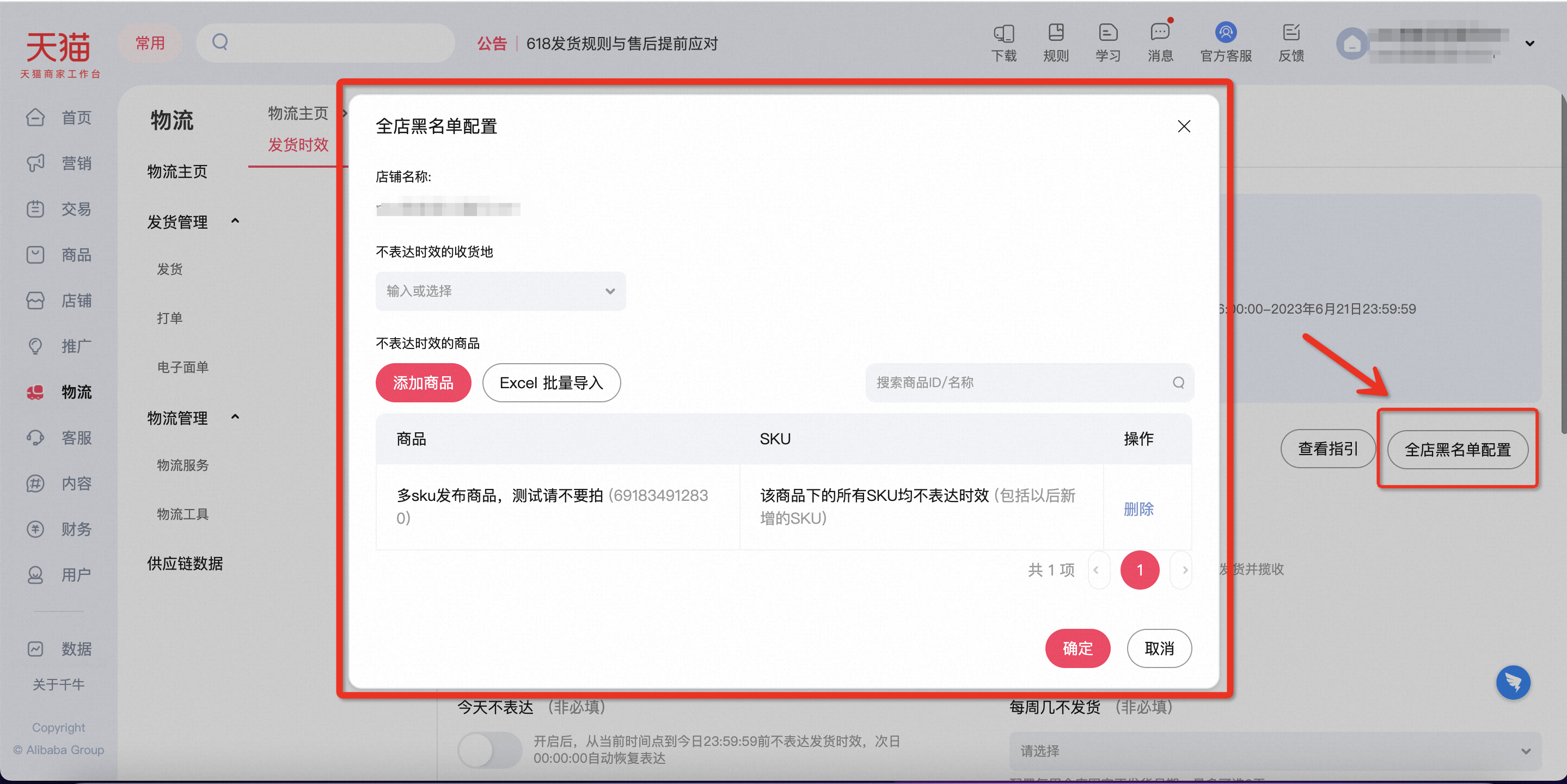Click the 共 1 项 count text
The height and width of the screenshot is (784, 1567).
1051,570
